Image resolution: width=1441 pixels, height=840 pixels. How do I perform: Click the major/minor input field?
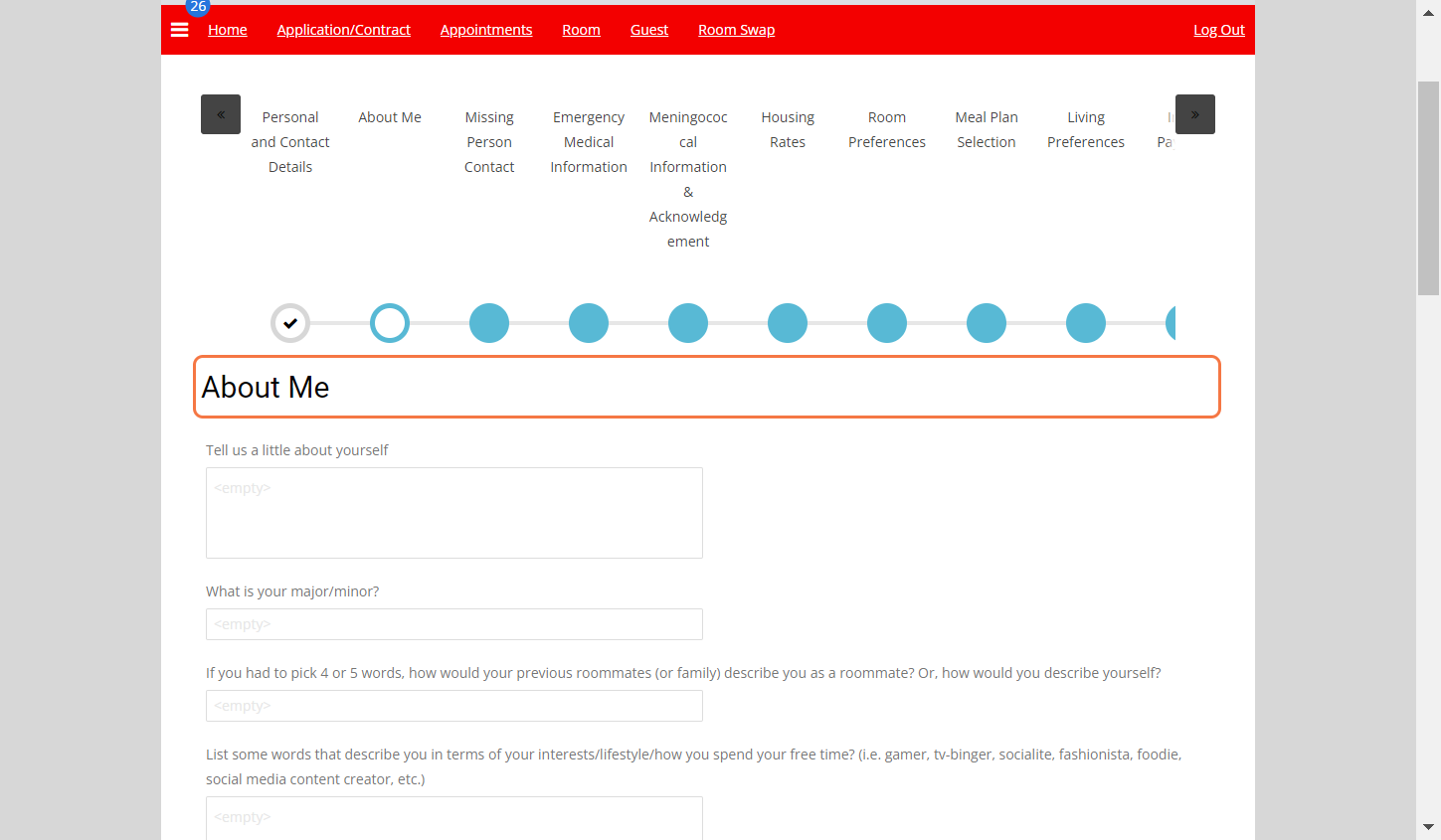pos(454,624)
